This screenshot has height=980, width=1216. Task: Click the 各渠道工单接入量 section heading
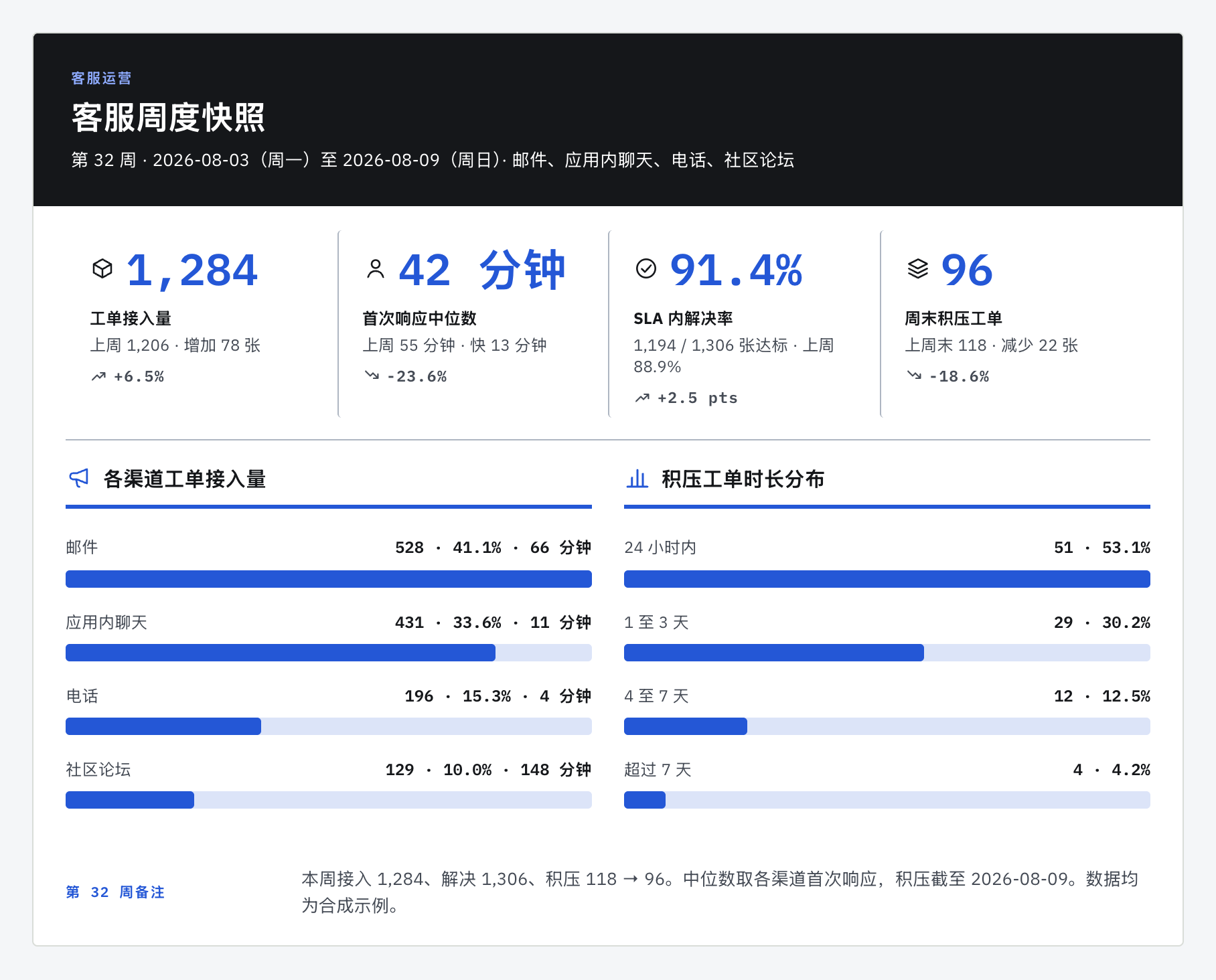tap(185, 479)
